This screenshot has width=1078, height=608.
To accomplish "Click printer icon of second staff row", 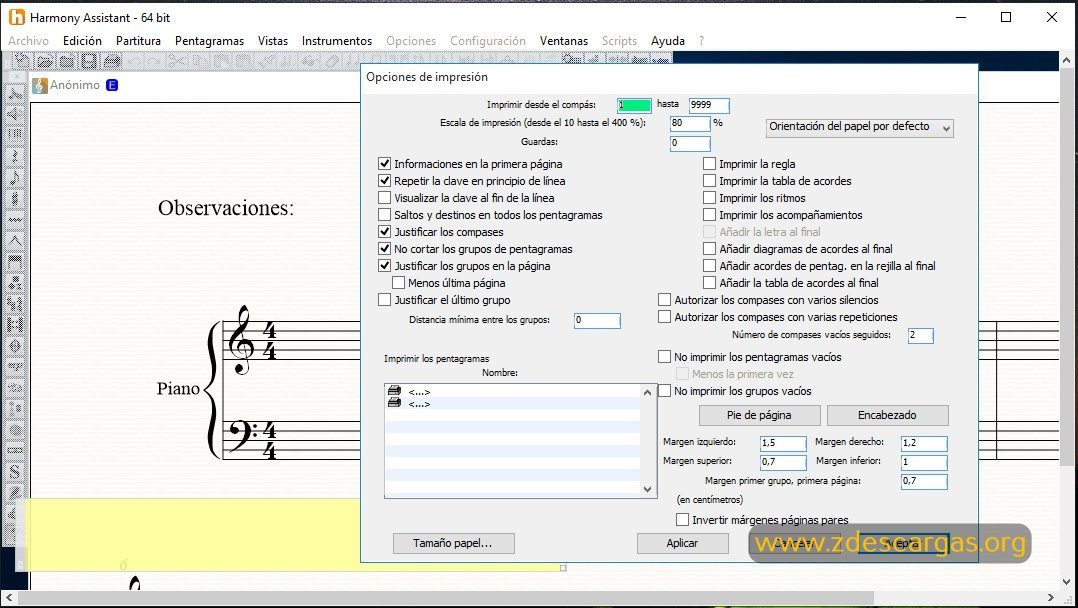I will 394,403.
